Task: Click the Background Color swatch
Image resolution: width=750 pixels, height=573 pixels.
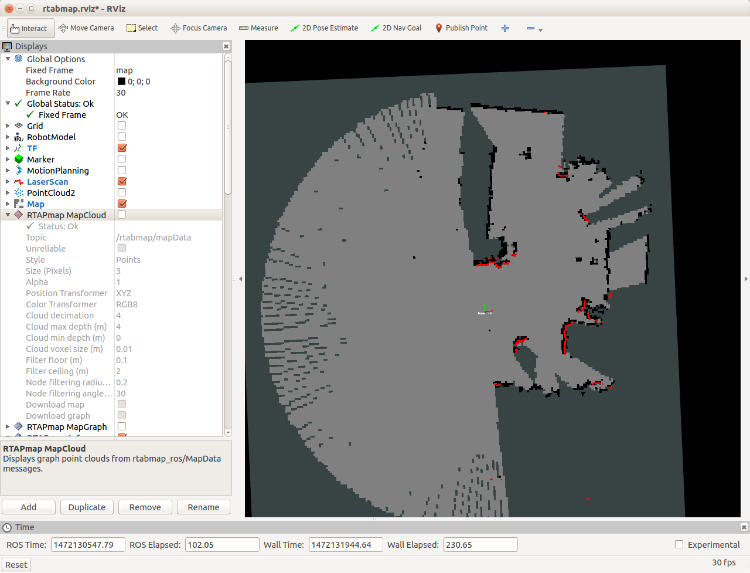Action: click(121, 81)
